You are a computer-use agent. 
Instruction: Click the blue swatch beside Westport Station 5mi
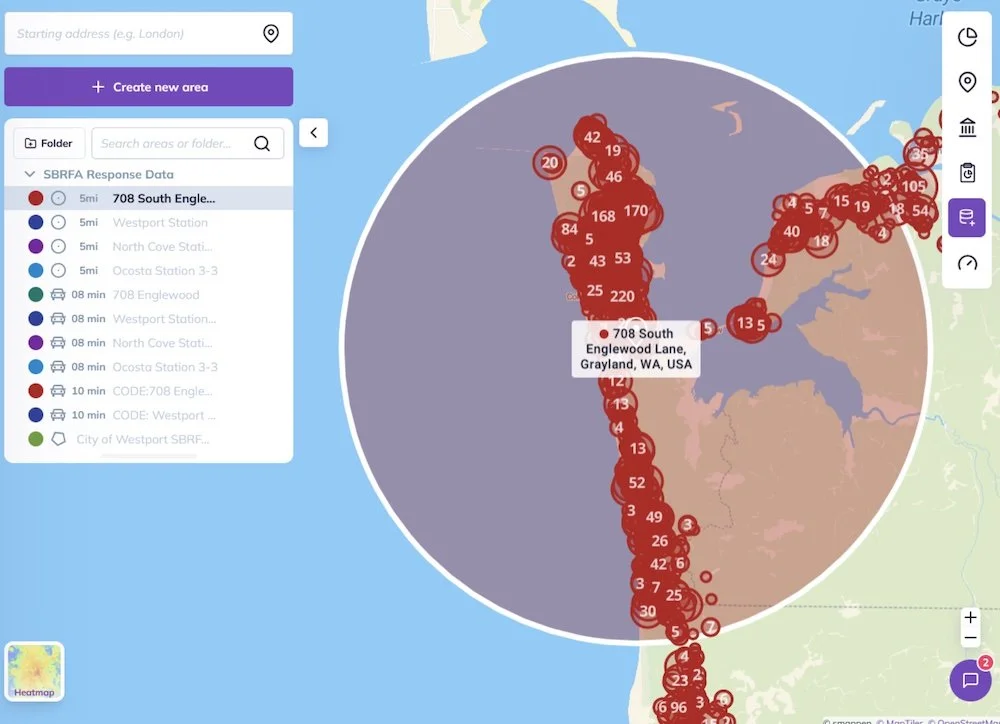pyautogui.click(x=36, y=223)
